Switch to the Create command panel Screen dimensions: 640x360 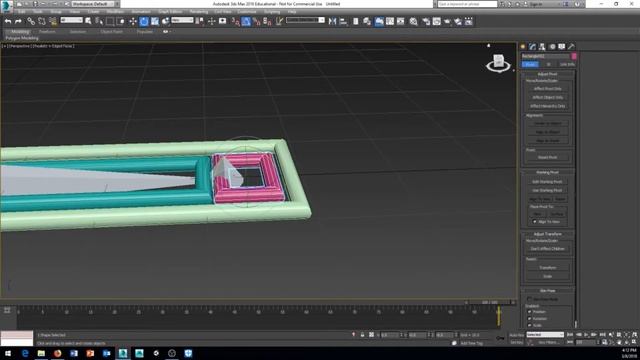522,47
